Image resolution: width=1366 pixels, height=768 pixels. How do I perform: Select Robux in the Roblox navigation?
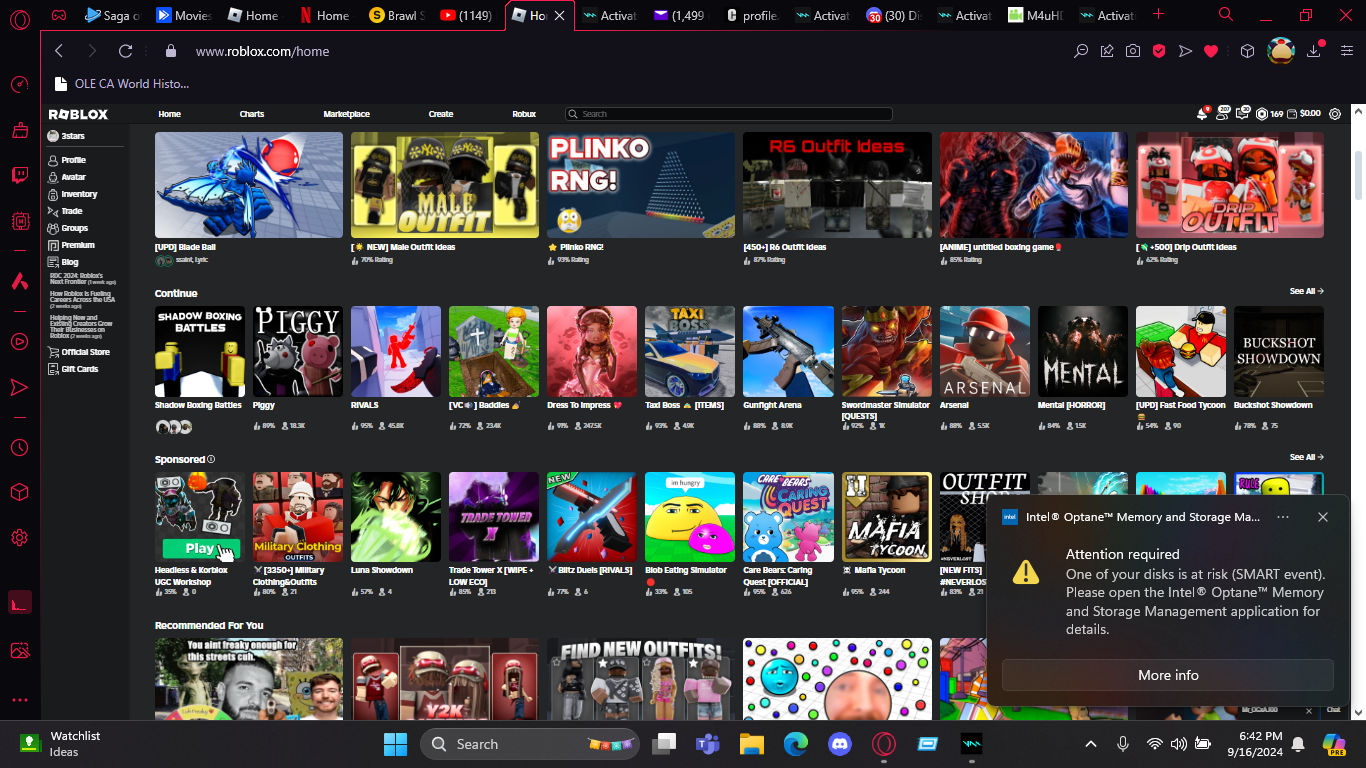524,114
